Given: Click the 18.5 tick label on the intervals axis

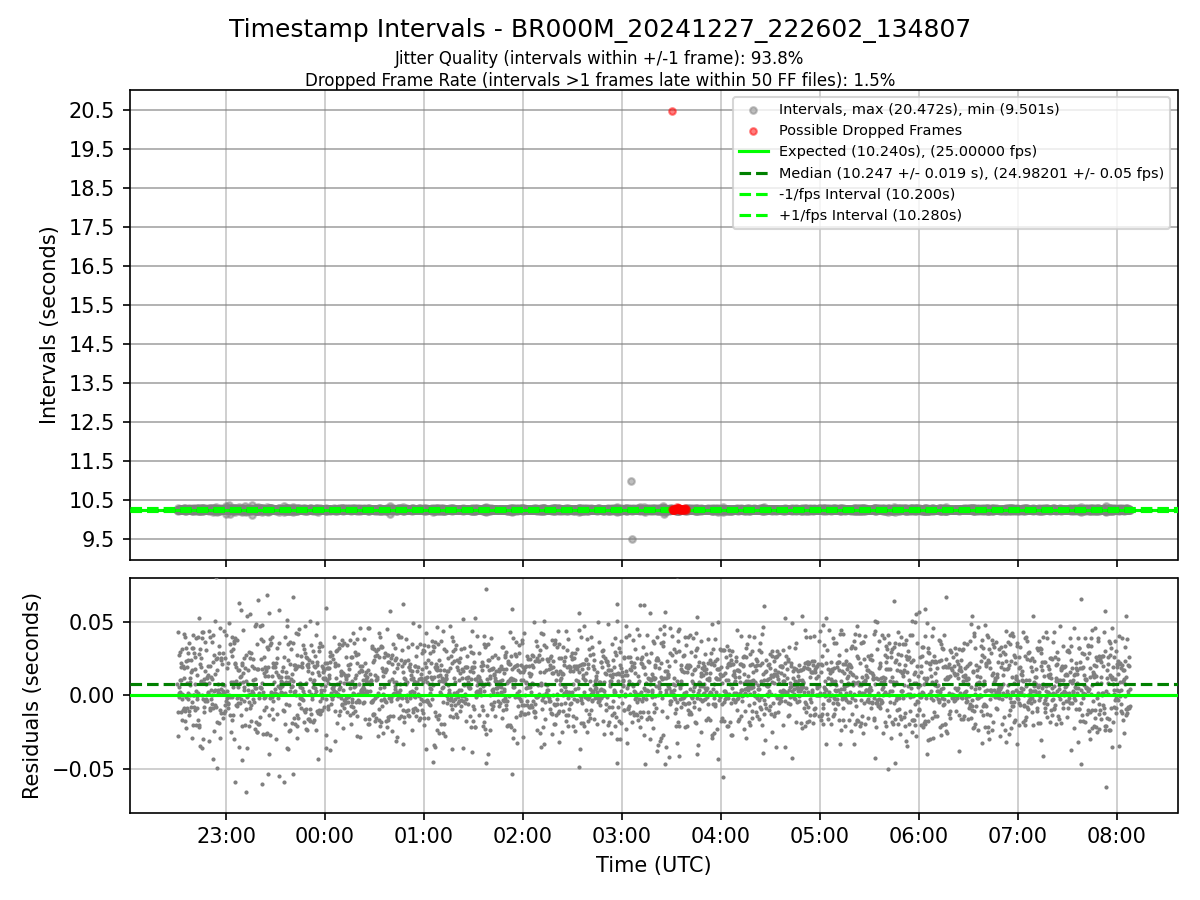Looking at the screenshot, I should pyautogui.click(x=92, y=188).
